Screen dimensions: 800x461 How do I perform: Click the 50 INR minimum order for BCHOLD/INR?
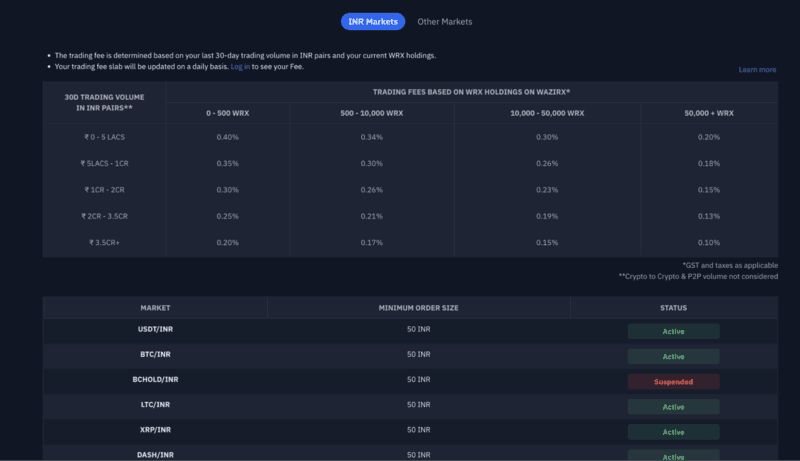(x=418, y=379)
